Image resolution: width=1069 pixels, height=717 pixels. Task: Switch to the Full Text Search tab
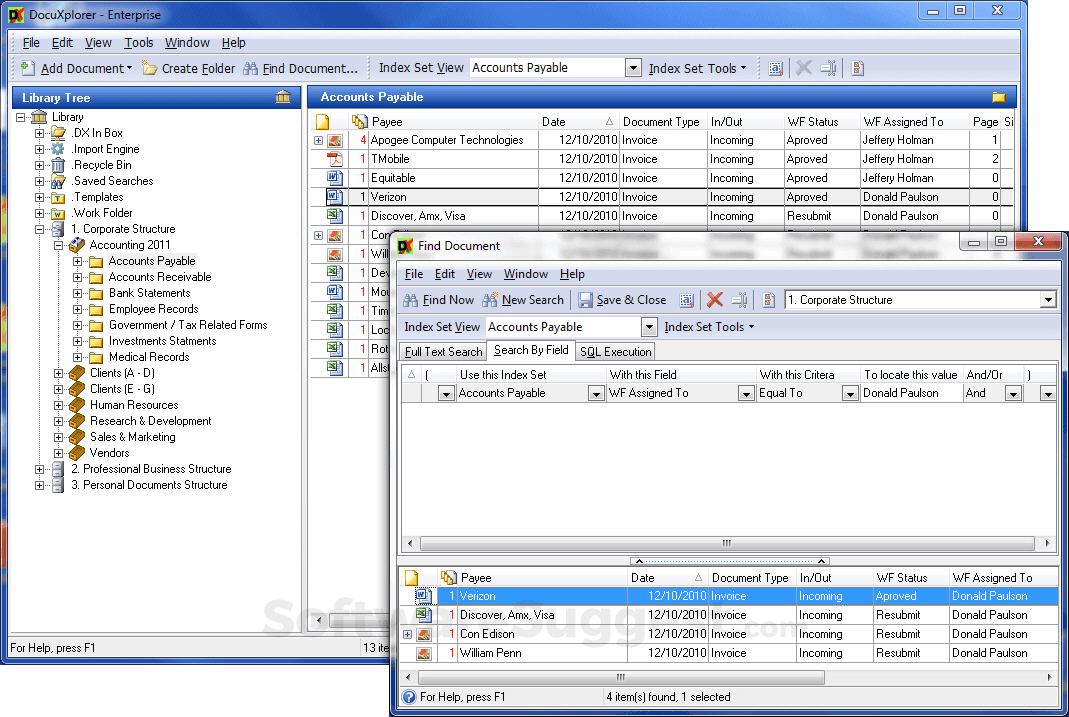443,352
